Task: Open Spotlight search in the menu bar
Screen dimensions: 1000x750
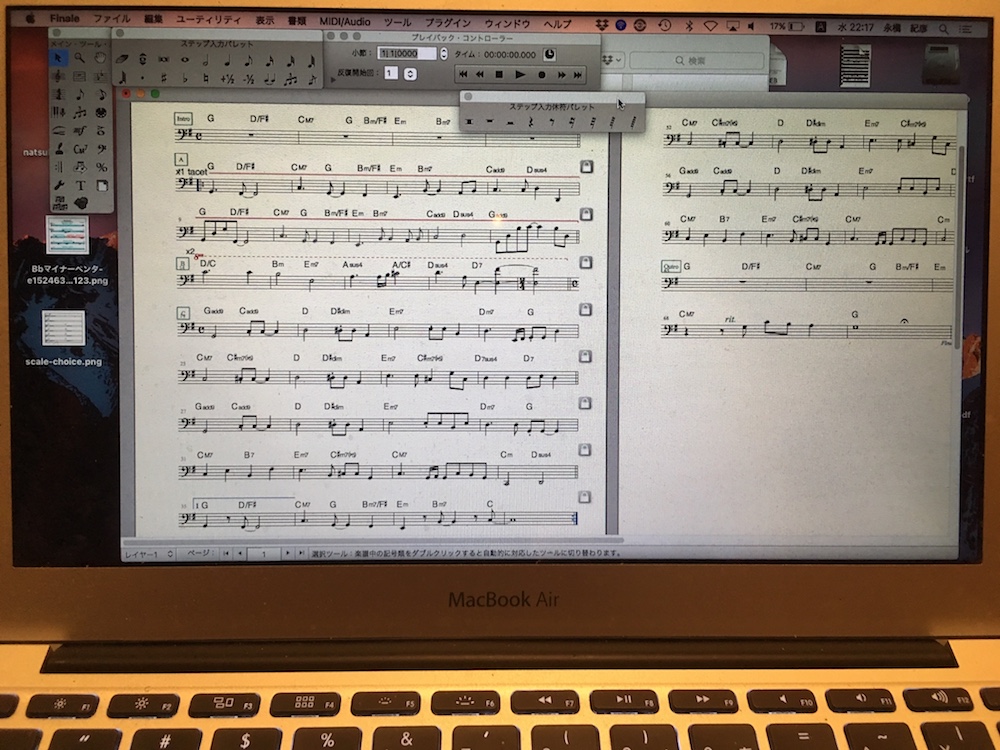Action: [x=943, y=29]
